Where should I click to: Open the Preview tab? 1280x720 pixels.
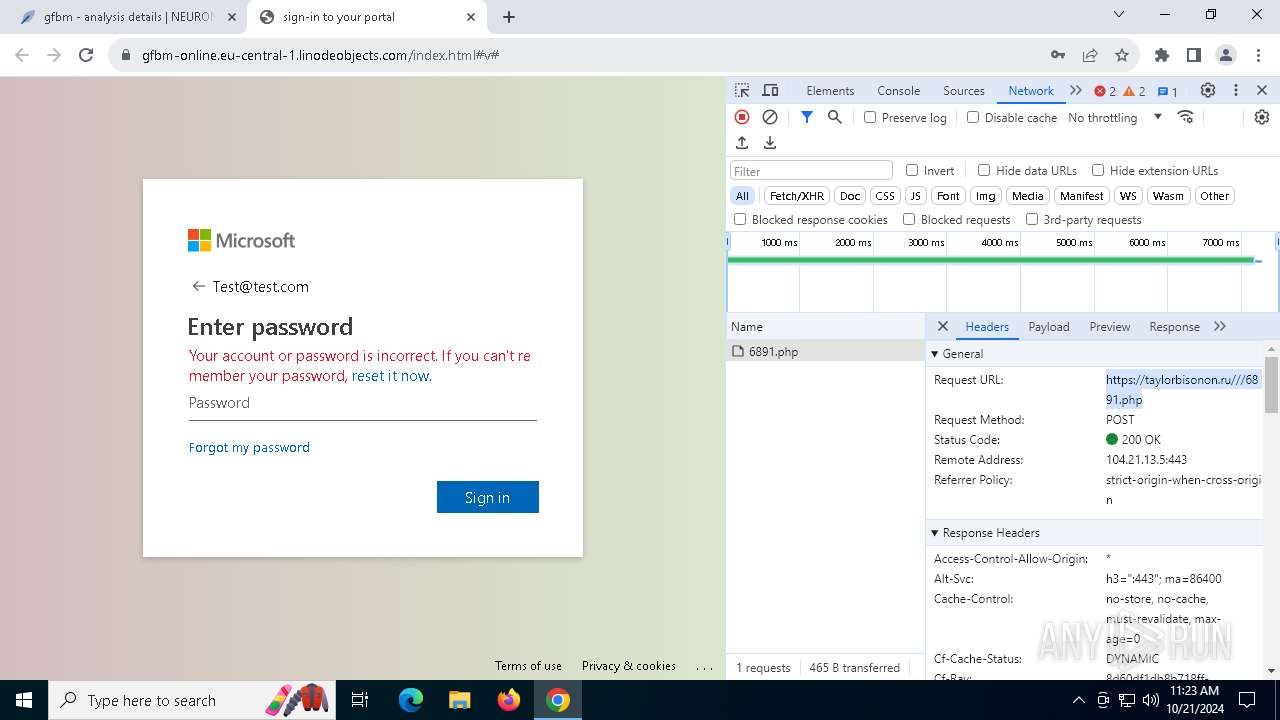(x=1110, y=327)
